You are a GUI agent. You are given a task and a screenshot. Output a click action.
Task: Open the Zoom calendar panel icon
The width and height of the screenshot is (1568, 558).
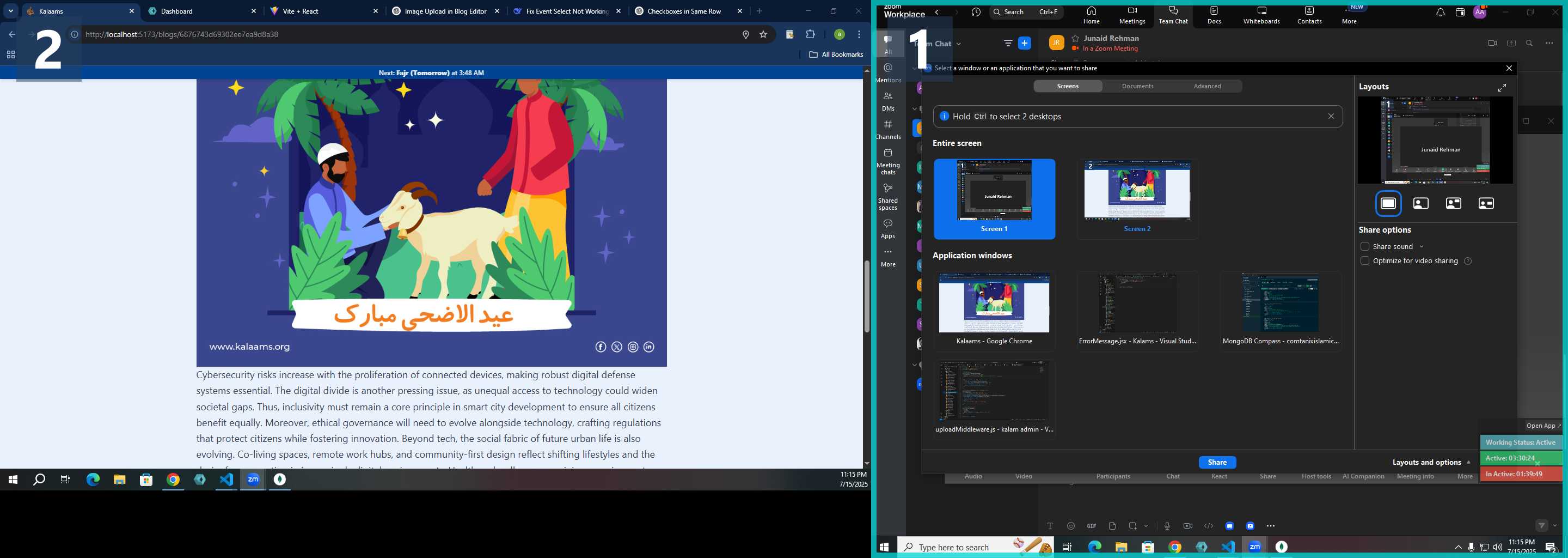(x=1460, y=12)
